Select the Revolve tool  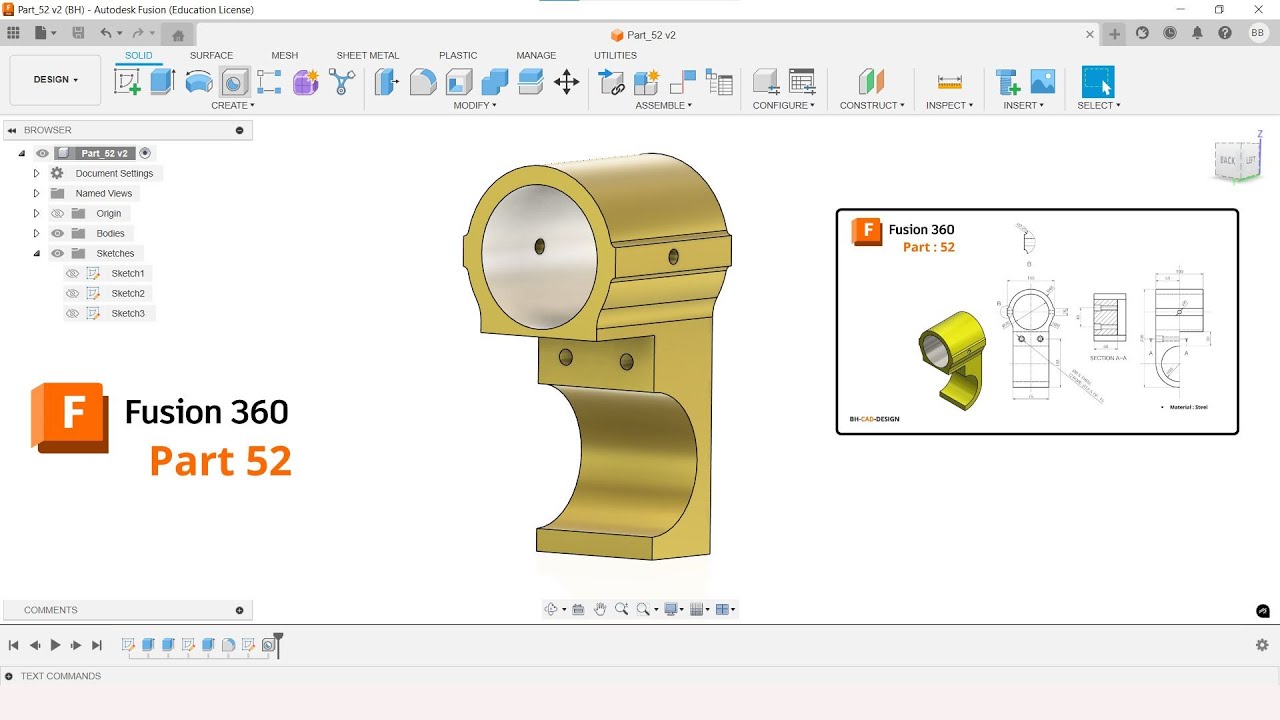199,81
